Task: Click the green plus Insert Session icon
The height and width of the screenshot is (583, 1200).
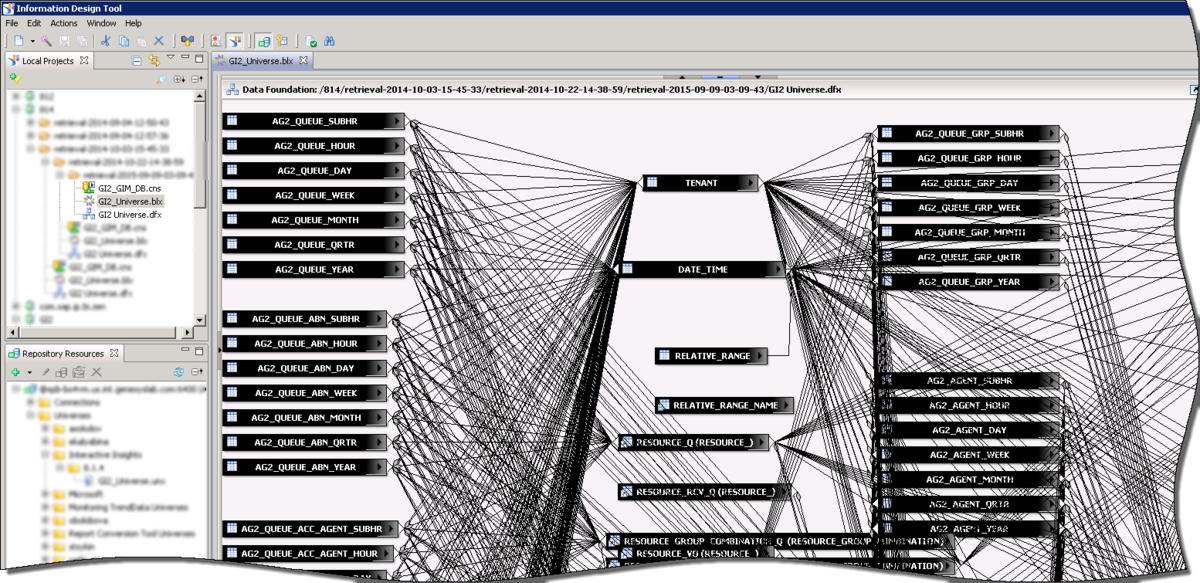Action: 14,371
